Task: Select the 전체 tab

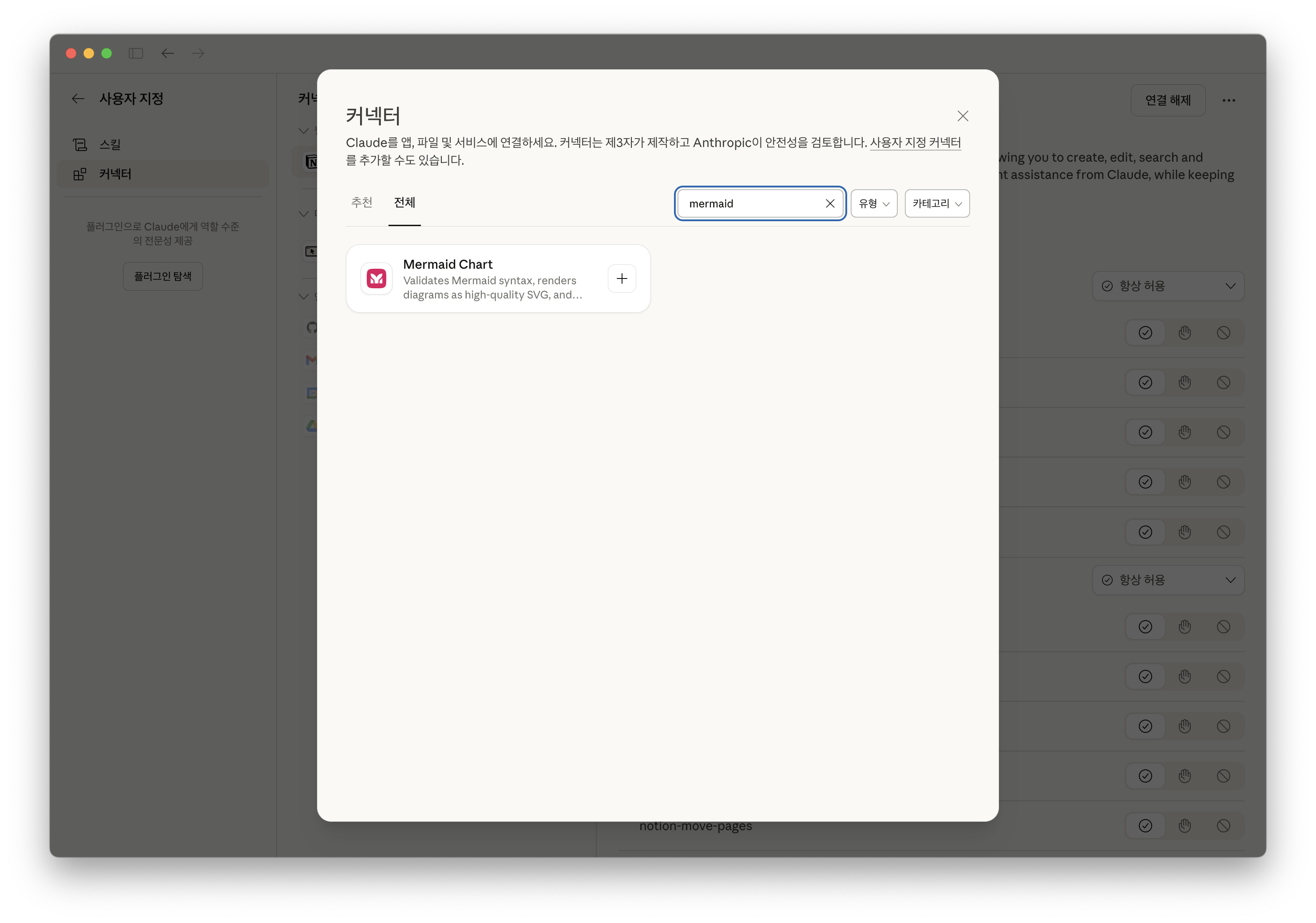Action: (404, 203)
